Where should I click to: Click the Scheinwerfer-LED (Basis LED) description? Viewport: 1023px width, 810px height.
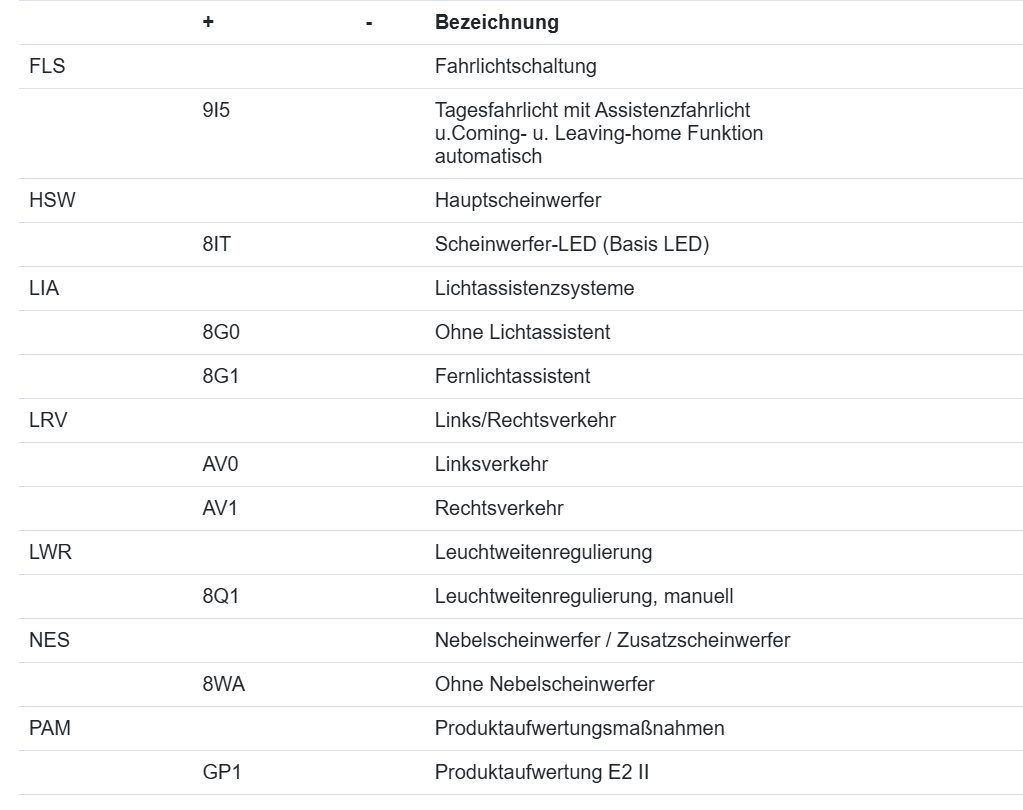[x=571, y=244]
